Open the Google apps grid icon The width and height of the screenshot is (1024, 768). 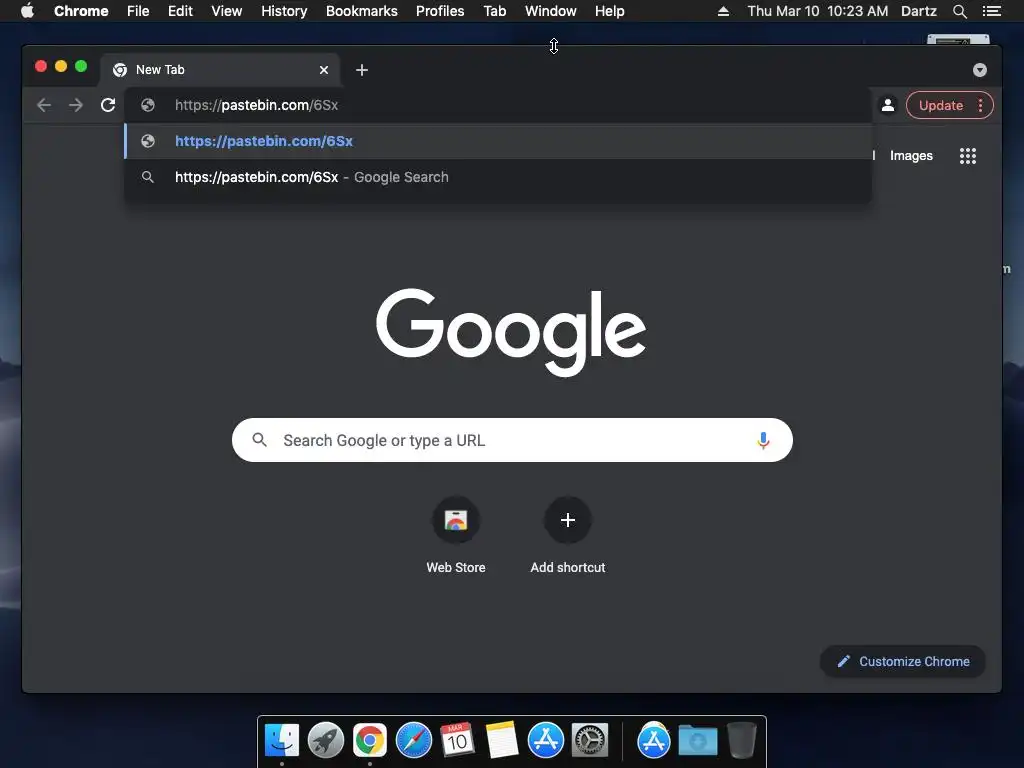[967, 155]
